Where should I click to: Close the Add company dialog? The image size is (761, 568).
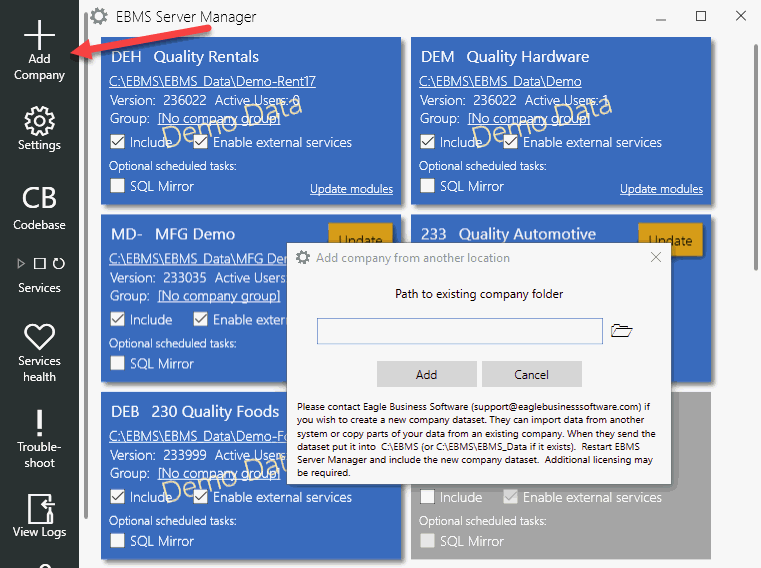click(656, 257)
